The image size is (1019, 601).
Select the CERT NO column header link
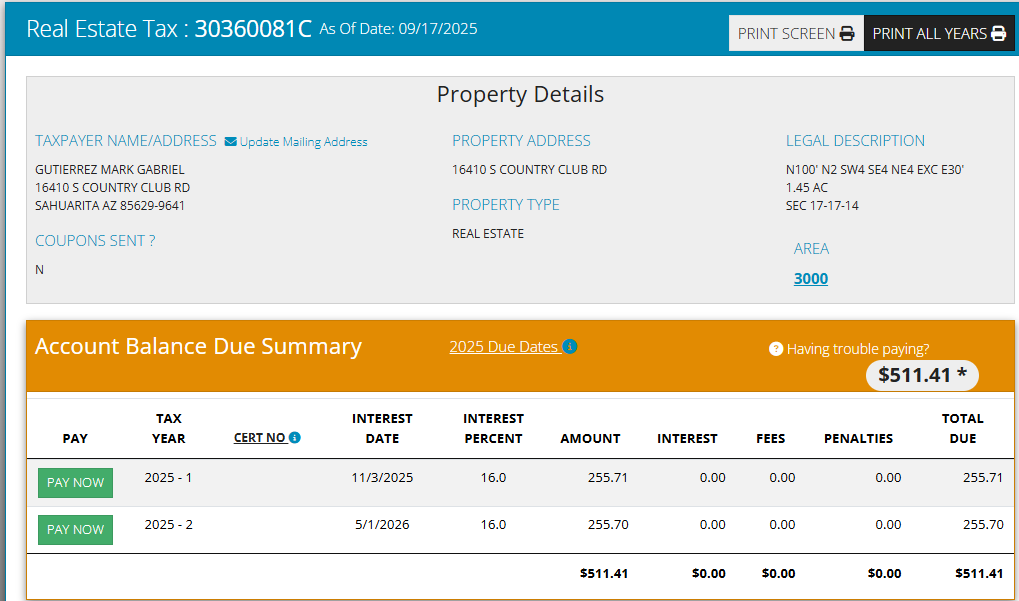[259, 438]
